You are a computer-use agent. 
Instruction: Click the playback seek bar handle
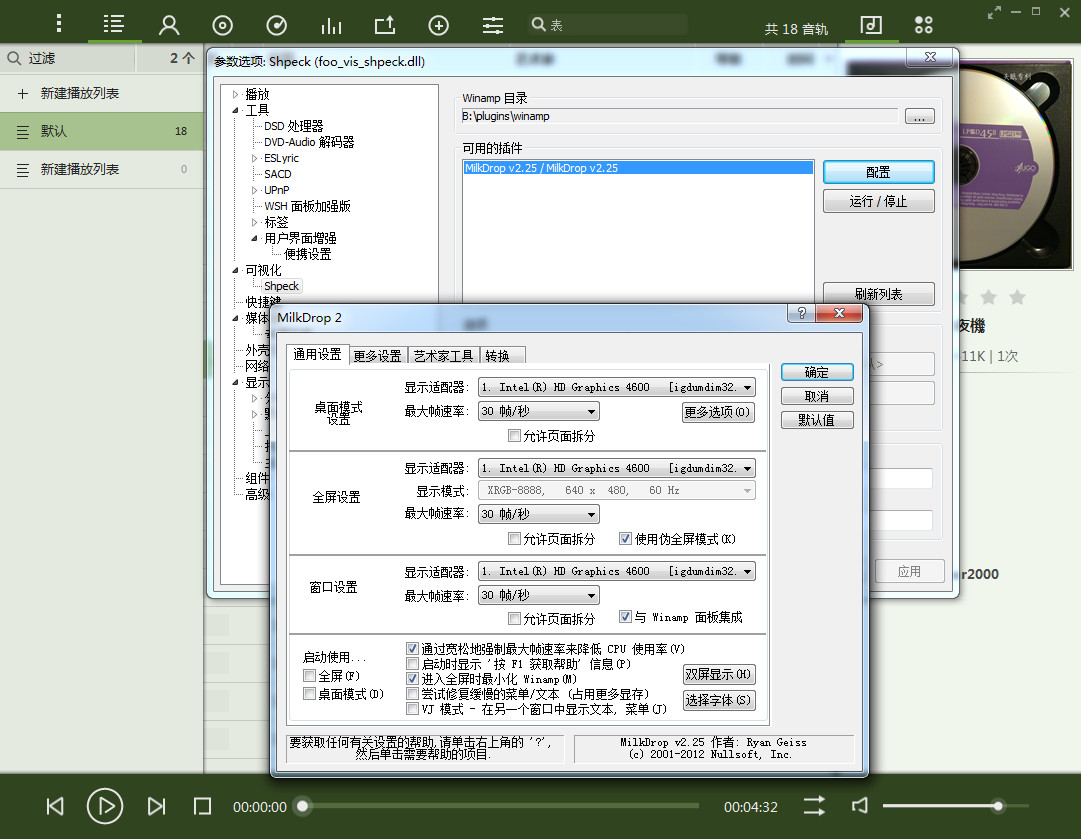click(x=303, y=805)
